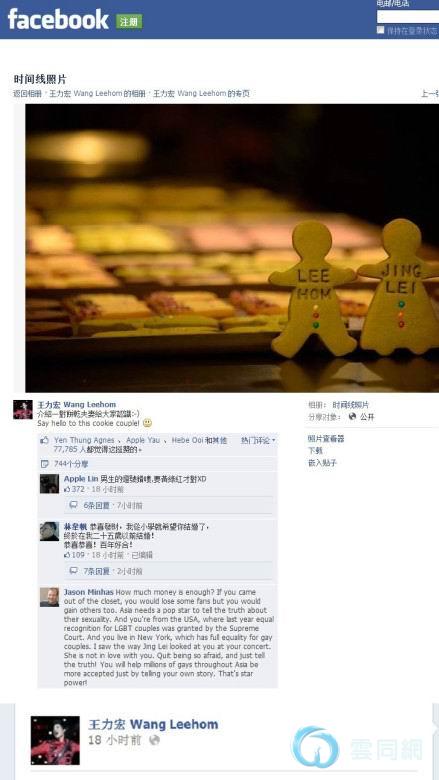The height and width of the screenshot is (780, 439).
Task: Click the 下载 download link
Action: [315, 451]
